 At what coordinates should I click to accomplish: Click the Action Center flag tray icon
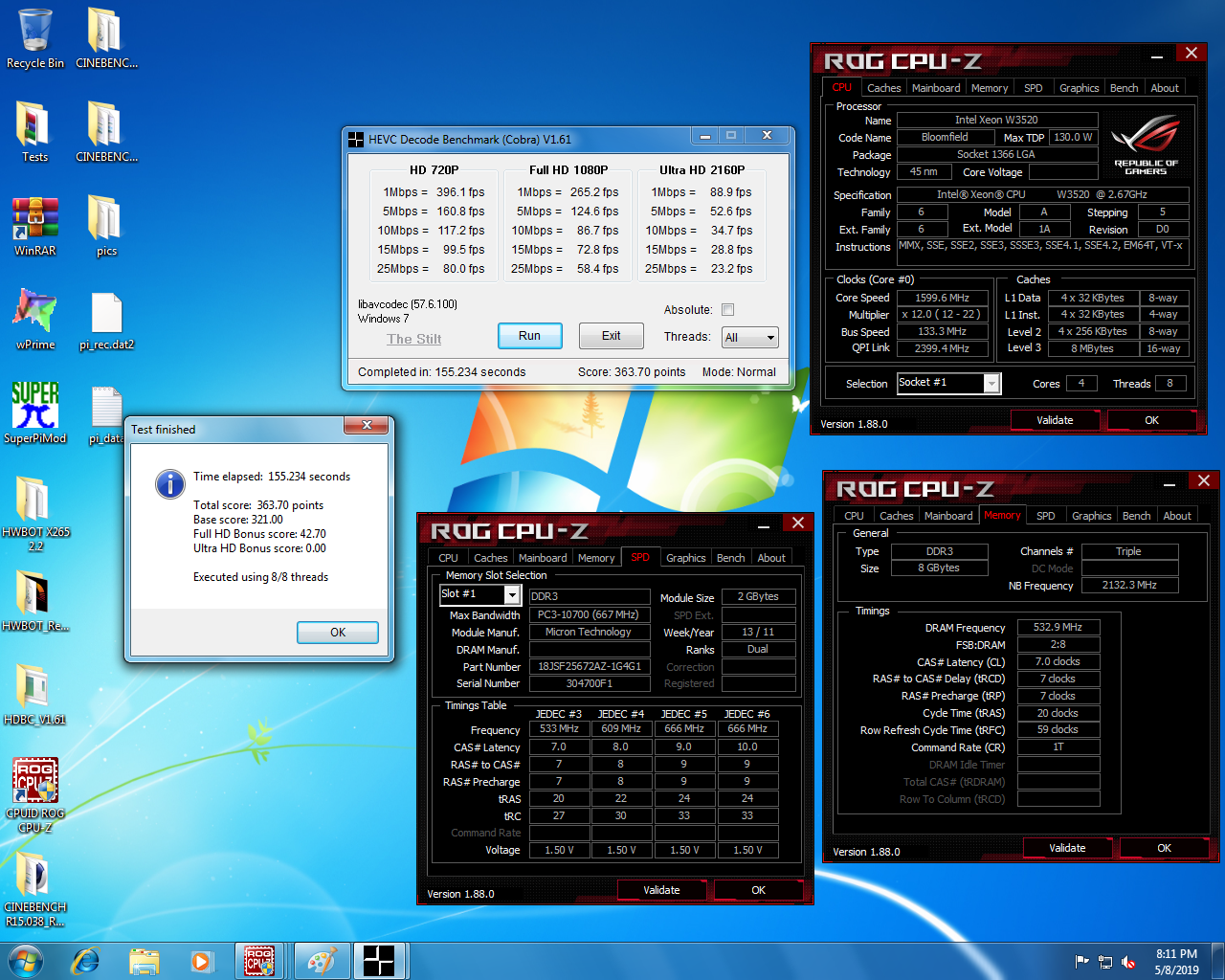1082,962
